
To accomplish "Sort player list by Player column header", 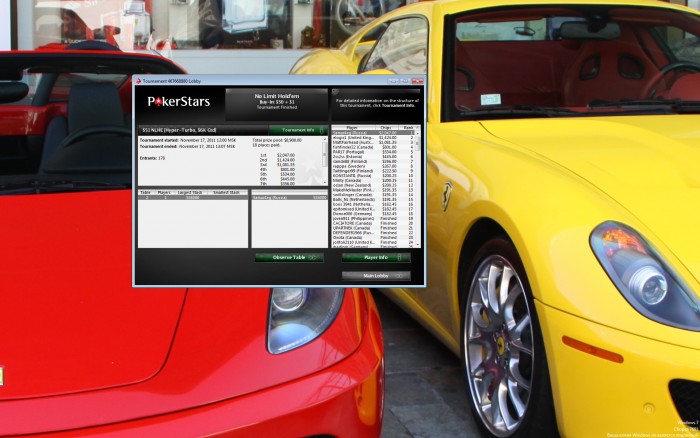I will tap(352, 128).
